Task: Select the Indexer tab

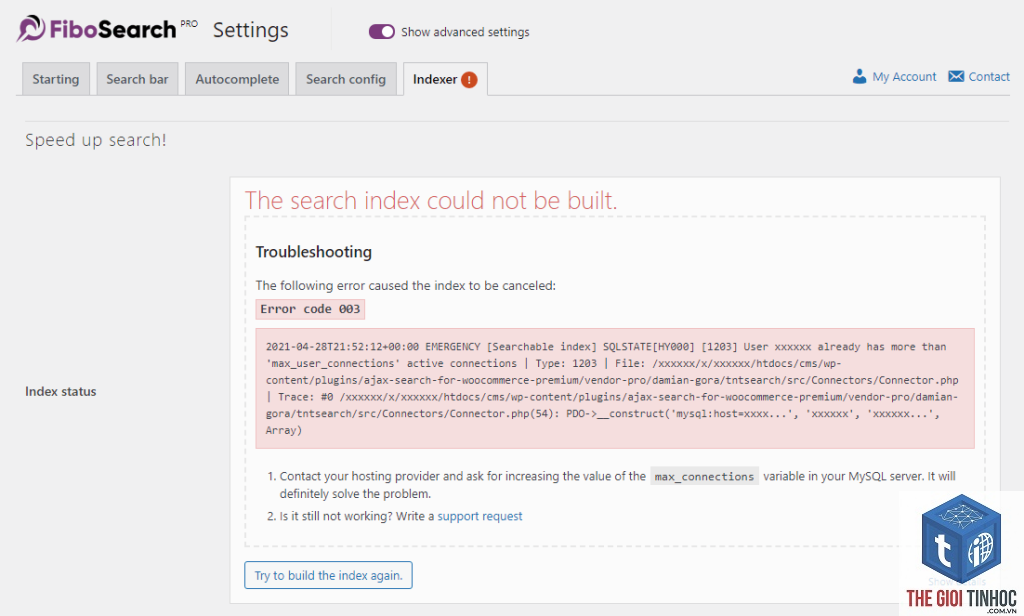Action: pyautogui.click(x=445, y=79)
